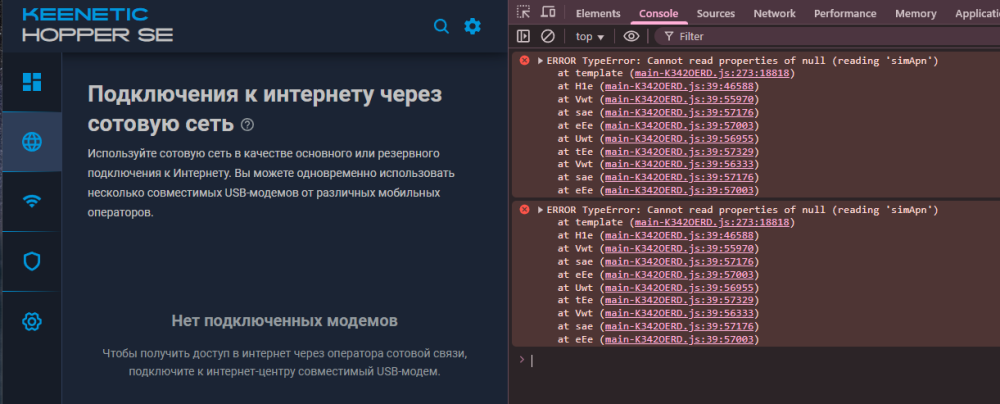
Task: Open second error's Uwt 39:56955 source link
Action: [679, 288]
